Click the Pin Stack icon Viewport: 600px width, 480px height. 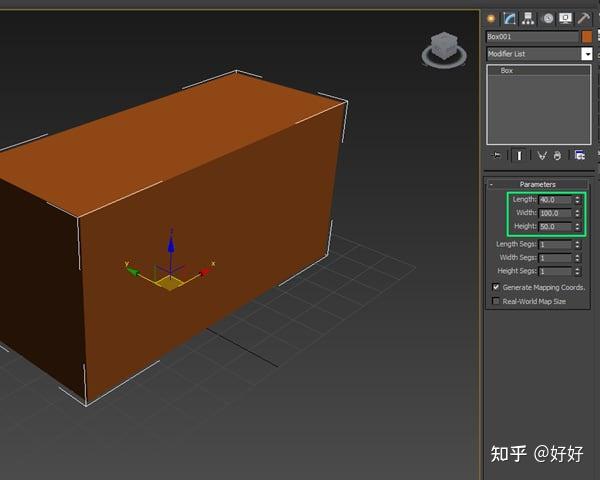point(496,155)
